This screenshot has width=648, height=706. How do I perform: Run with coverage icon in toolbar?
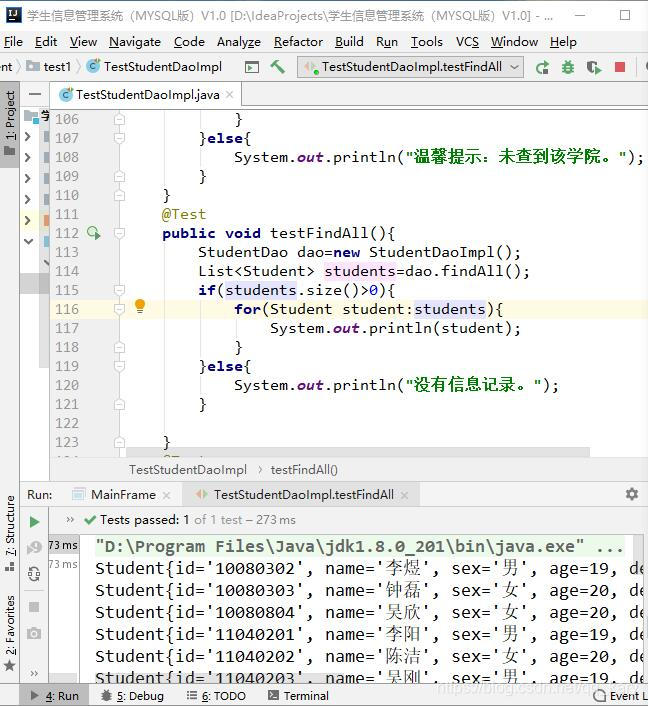coord(594,68)
